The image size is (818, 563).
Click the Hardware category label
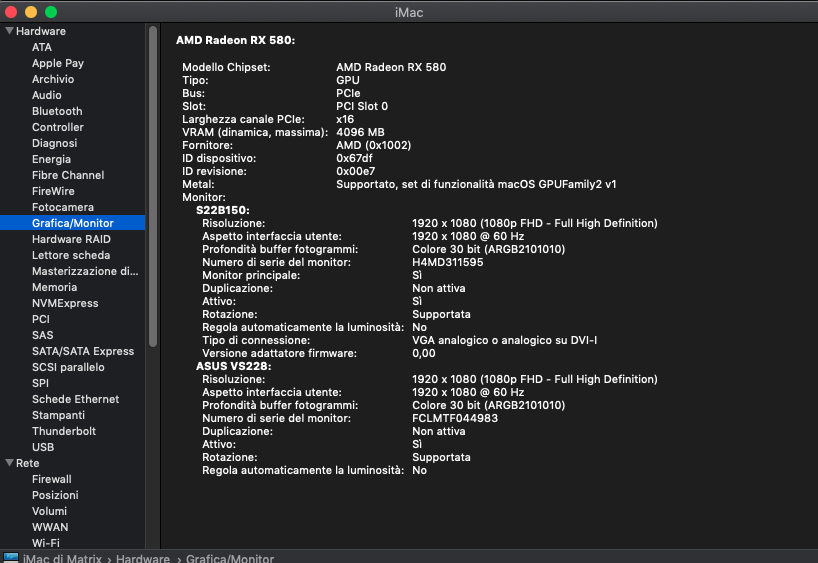(x=41, y=31)
